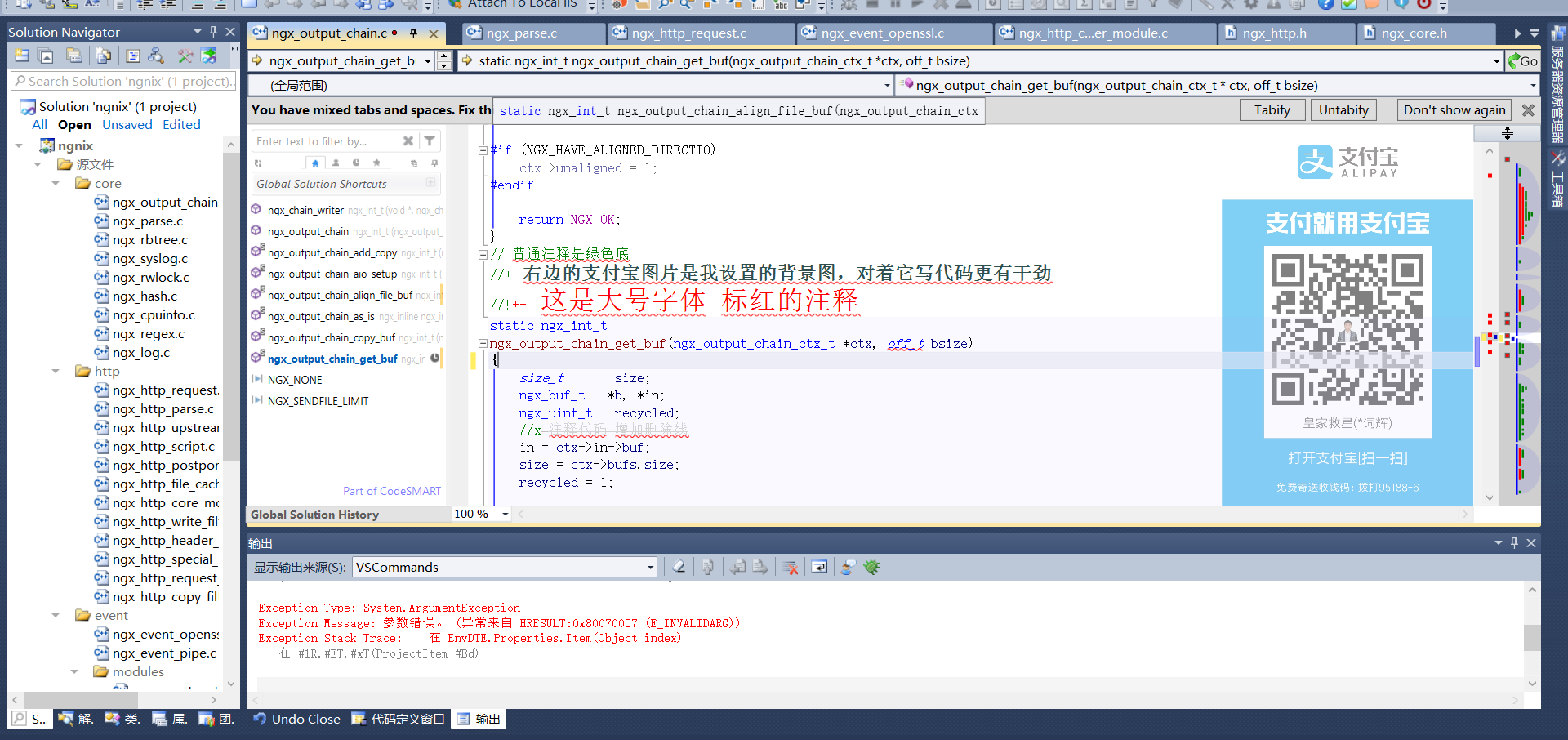The image size is (1568, 740).
Task: Click the properties page icon in Solution Navigator toolbar
Action: point(133,56)
